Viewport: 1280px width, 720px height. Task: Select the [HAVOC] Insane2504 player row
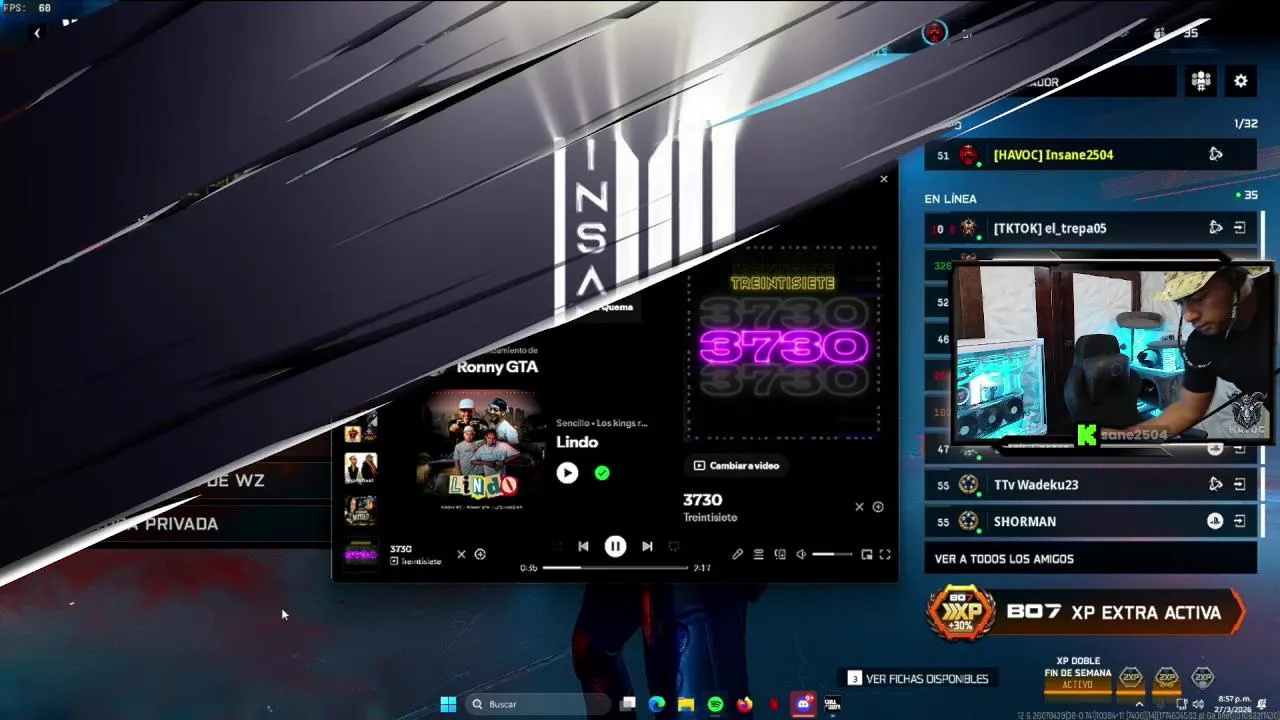click(1090, 155)
